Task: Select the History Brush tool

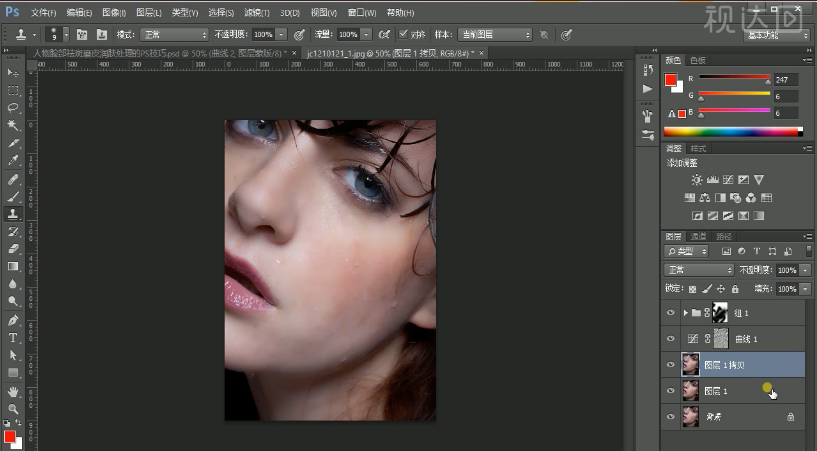Action: coord(13,231)
